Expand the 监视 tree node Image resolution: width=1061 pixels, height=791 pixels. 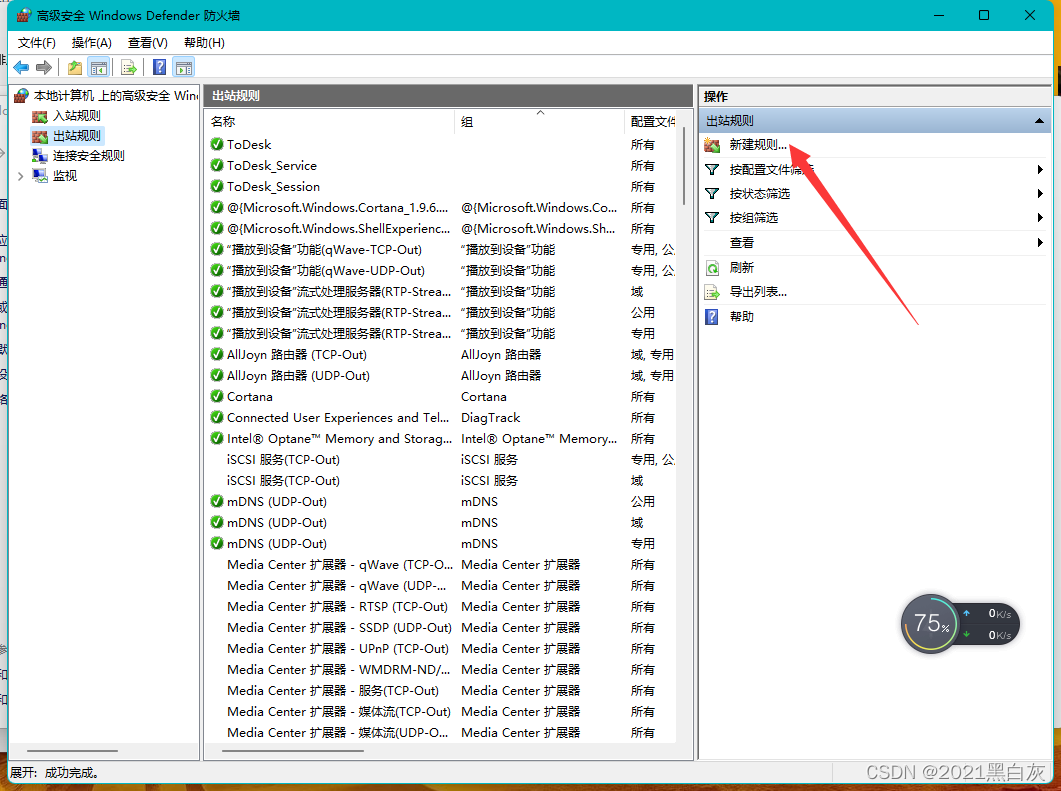20,176
